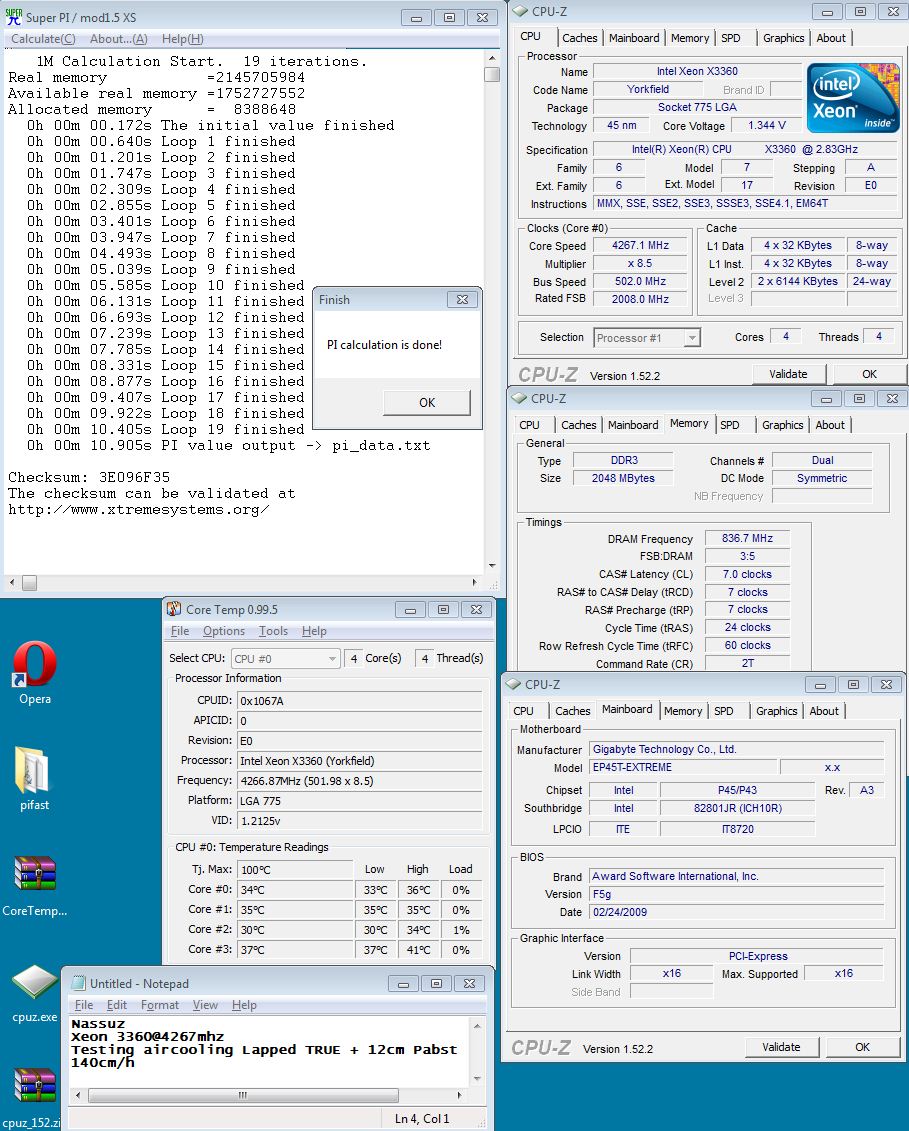
Task: Expand the Processor #1 selection dropdown
Action: 692,338
